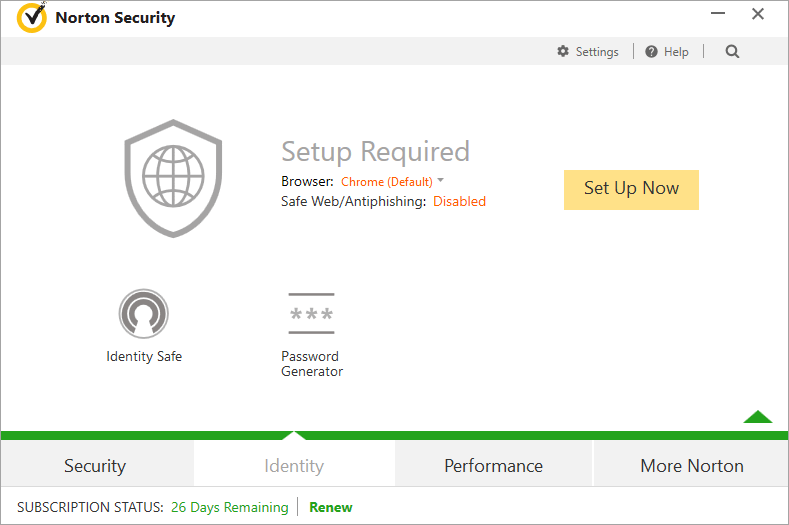Switch to the Security tab
The image size is (789, 525).
pyautogui.click(x=97, y=466)
